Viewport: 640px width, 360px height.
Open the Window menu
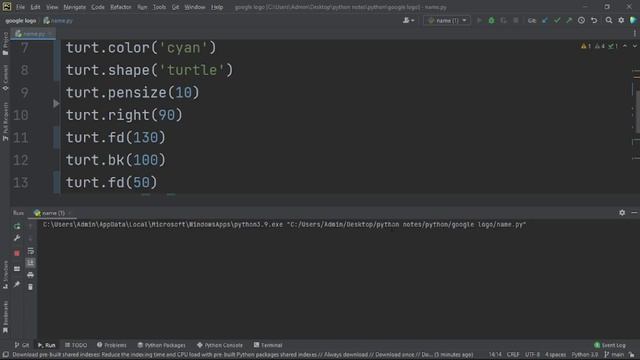[x=195, y=7]
